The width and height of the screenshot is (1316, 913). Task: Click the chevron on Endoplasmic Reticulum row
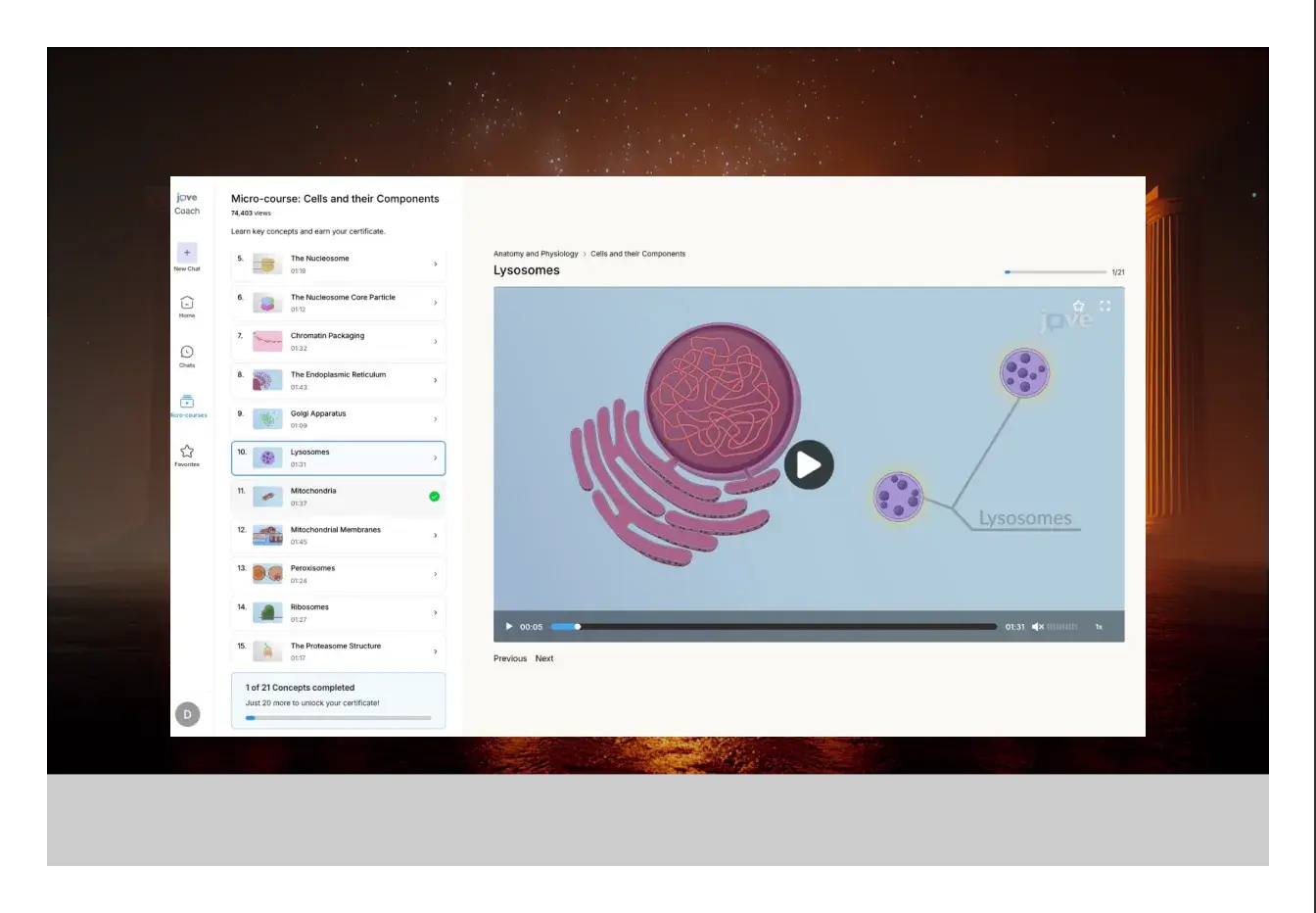[435, 380]
